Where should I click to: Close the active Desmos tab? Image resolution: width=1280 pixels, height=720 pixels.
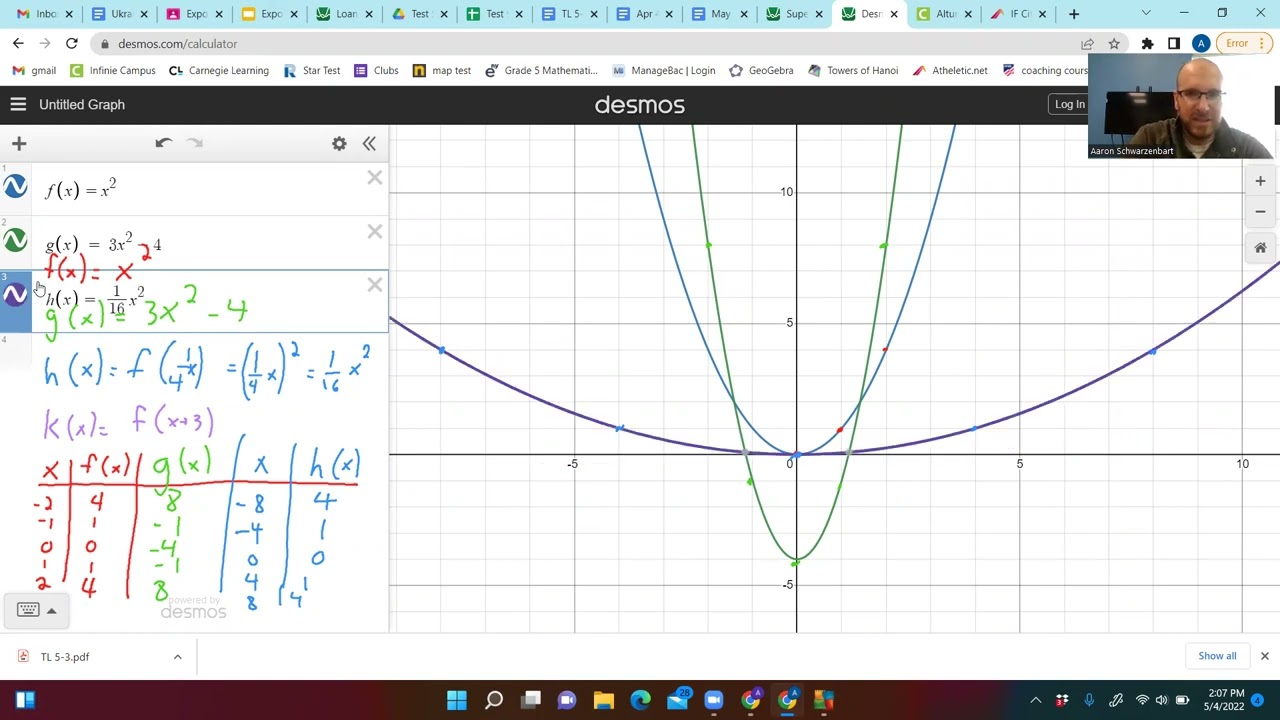894,14
